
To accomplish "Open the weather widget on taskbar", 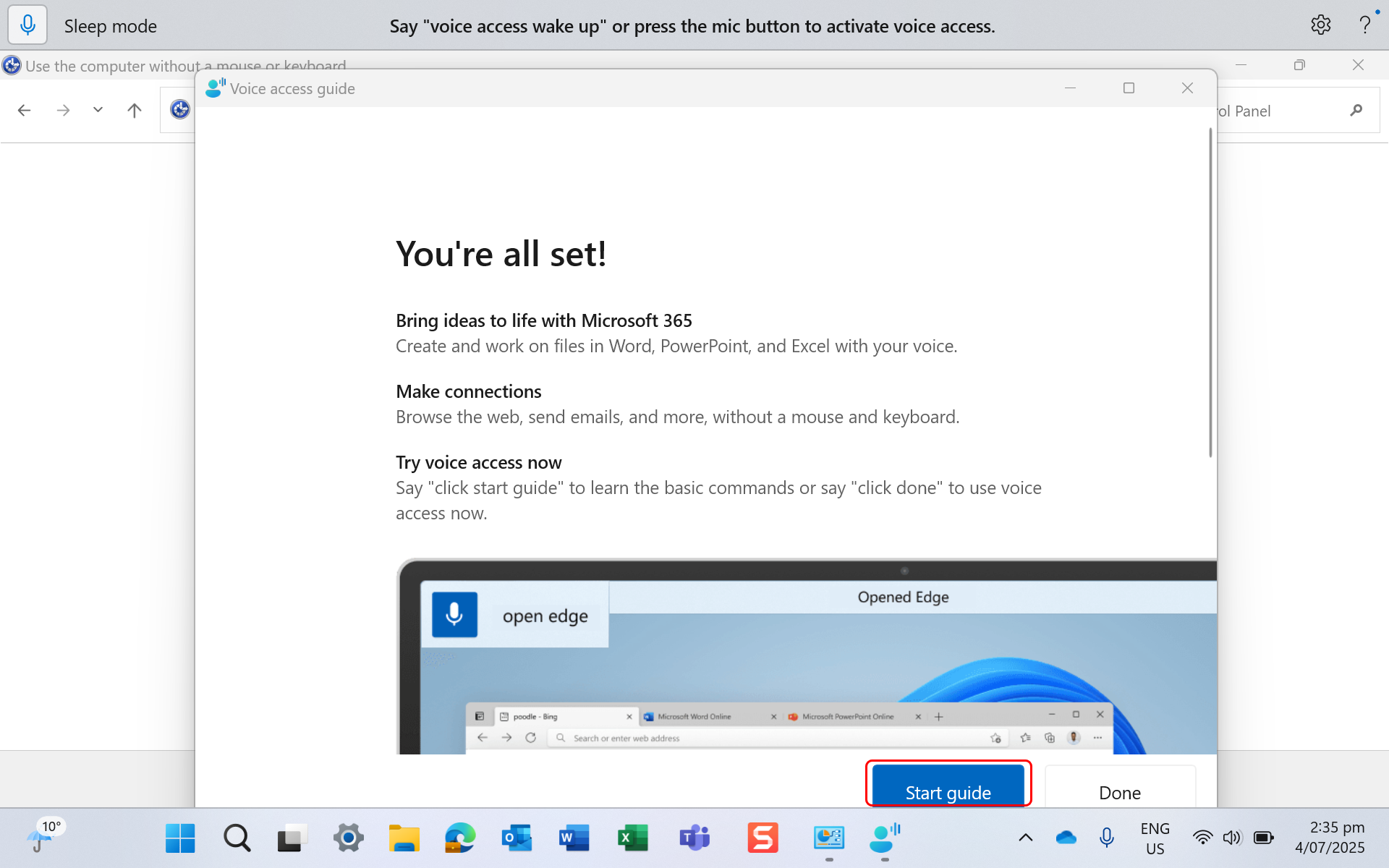I will [45, 837].
